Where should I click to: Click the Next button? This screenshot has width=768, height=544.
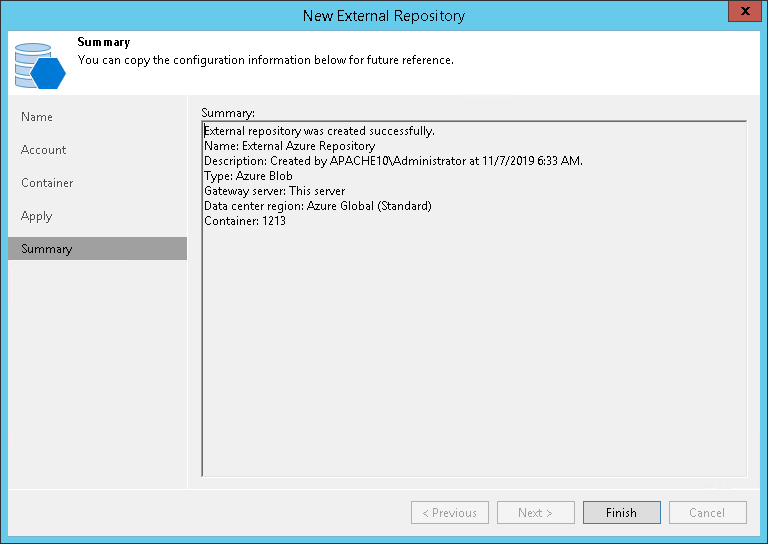coord(536,512)
